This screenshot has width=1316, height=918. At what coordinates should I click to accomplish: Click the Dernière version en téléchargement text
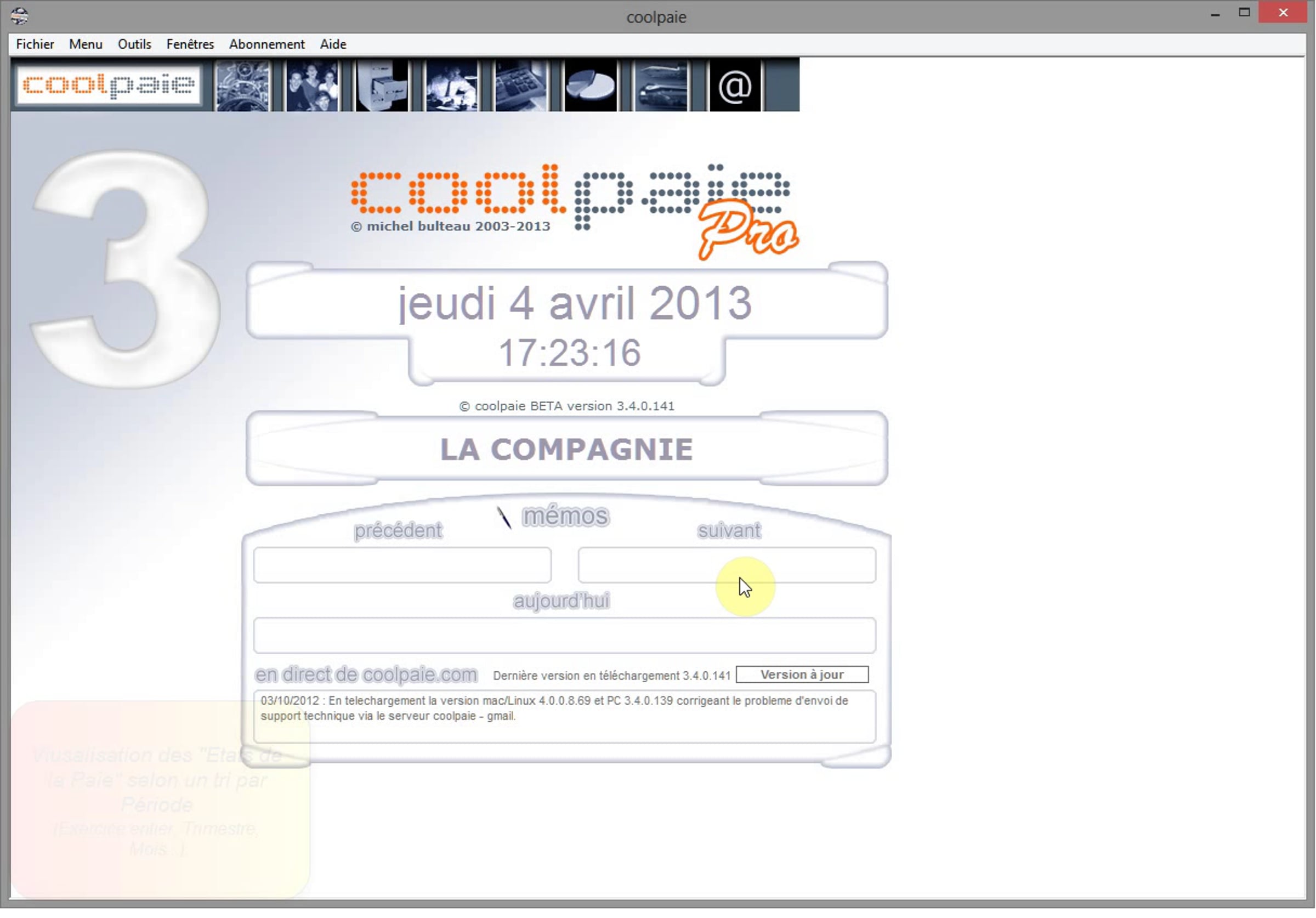point(611,676)
